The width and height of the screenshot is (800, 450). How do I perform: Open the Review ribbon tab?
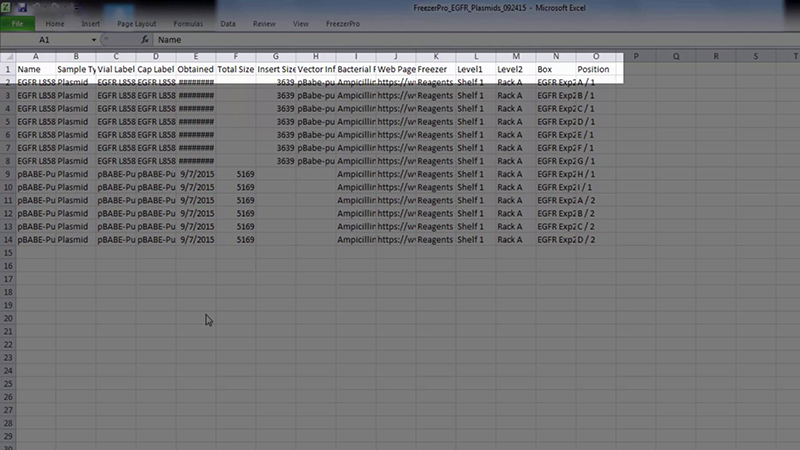point(264,24)
